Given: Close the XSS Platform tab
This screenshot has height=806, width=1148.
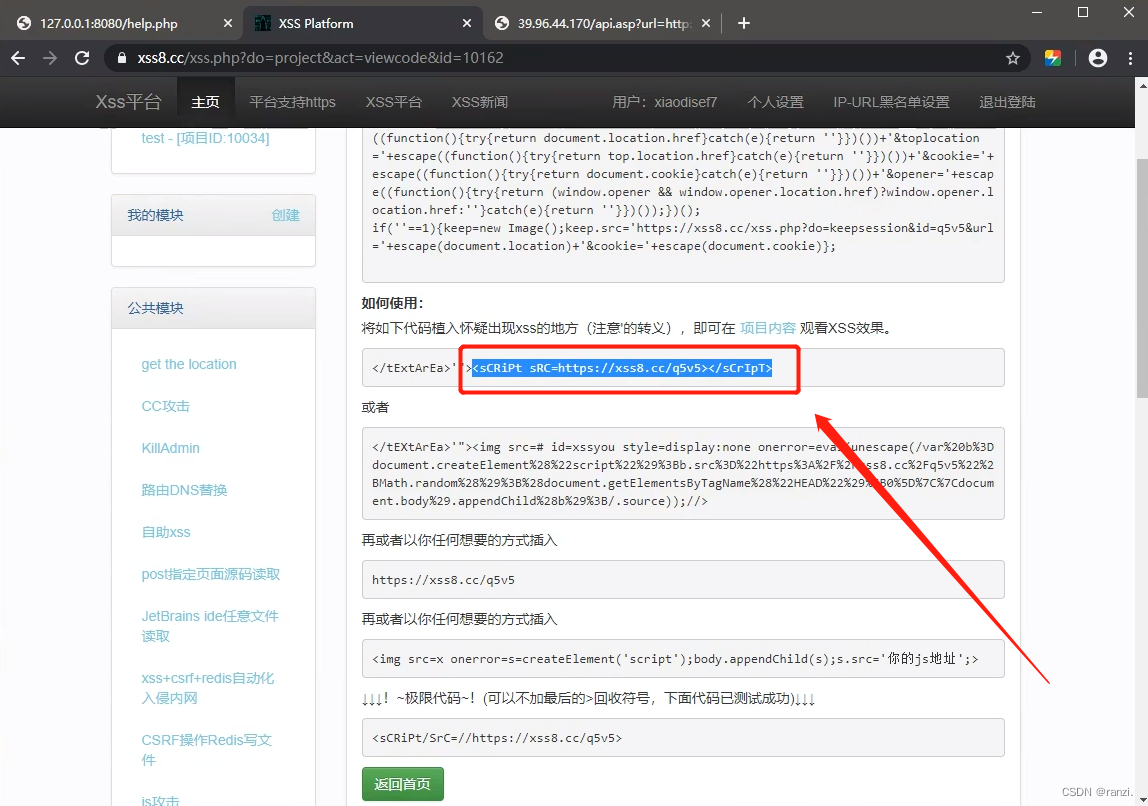Looking at the screenshot, I should coord(467,23).
